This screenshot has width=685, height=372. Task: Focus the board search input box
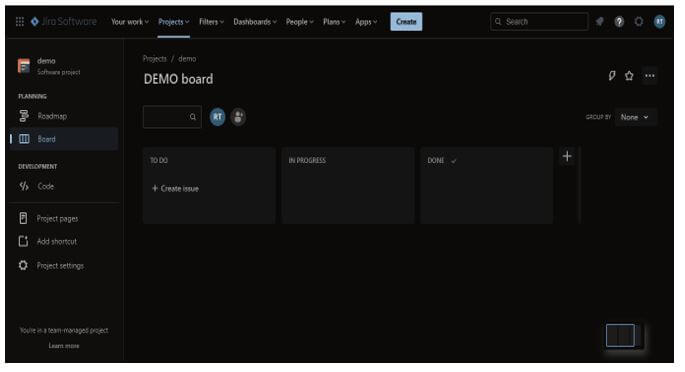(x=172, y=117)
